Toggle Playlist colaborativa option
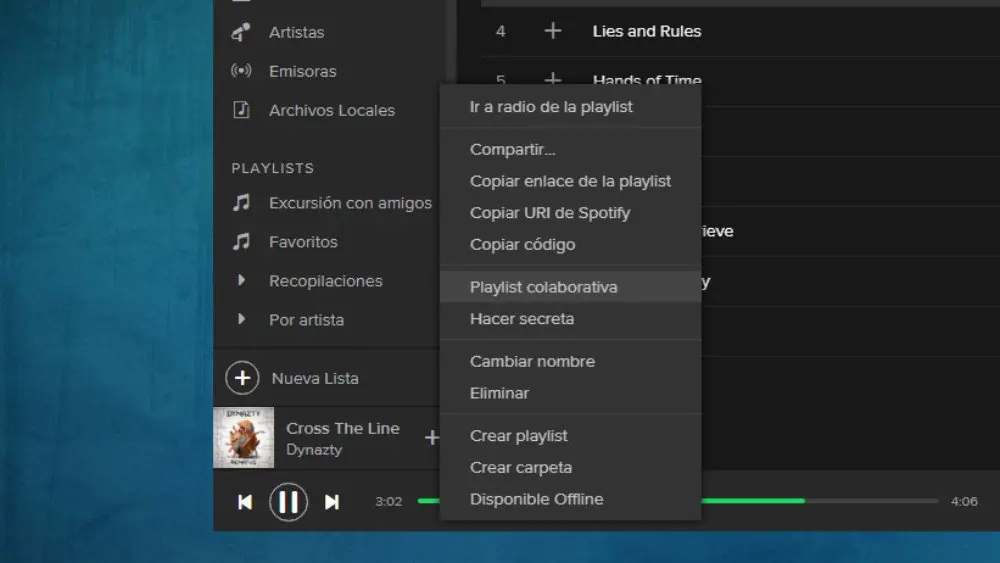The image size is (1000, 563). [x=571, y=287]
